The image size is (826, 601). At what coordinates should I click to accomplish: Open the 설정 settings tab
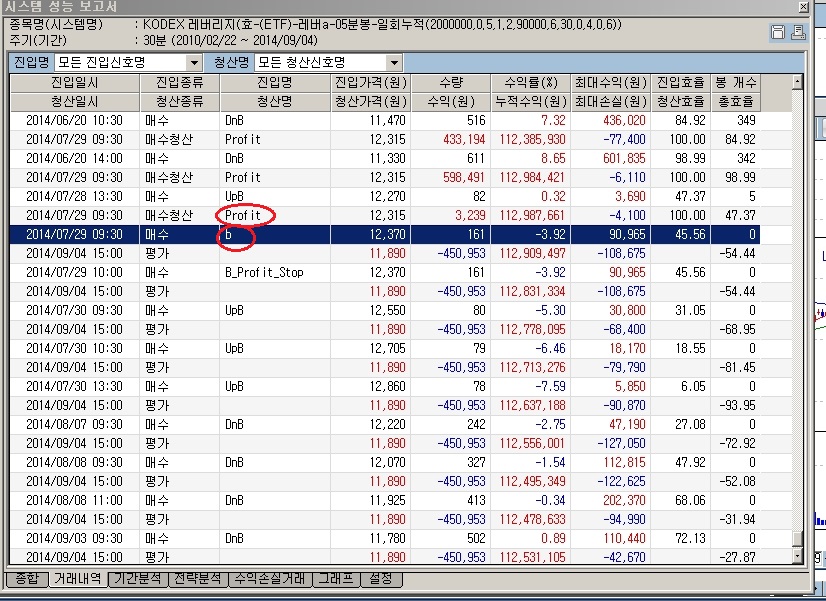(381, 579)
